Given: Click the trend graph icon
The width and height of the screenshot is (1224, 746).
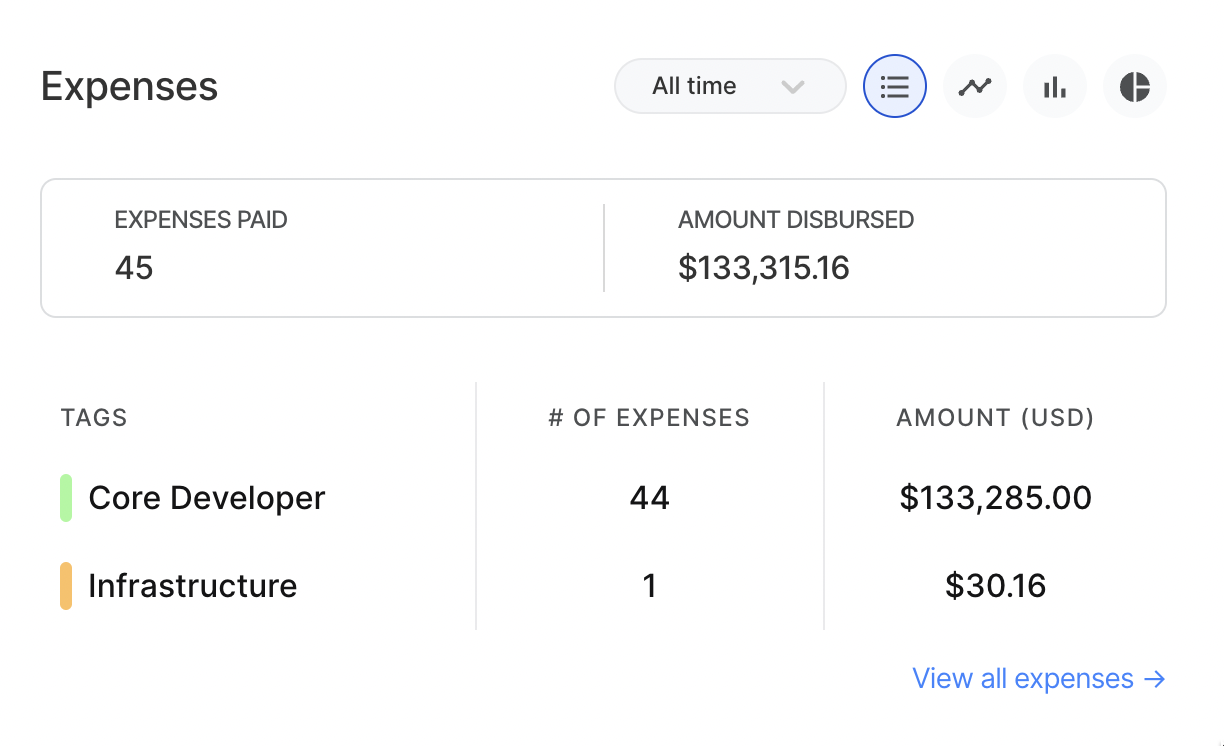Looking at the screenshot, I should 974,86.
